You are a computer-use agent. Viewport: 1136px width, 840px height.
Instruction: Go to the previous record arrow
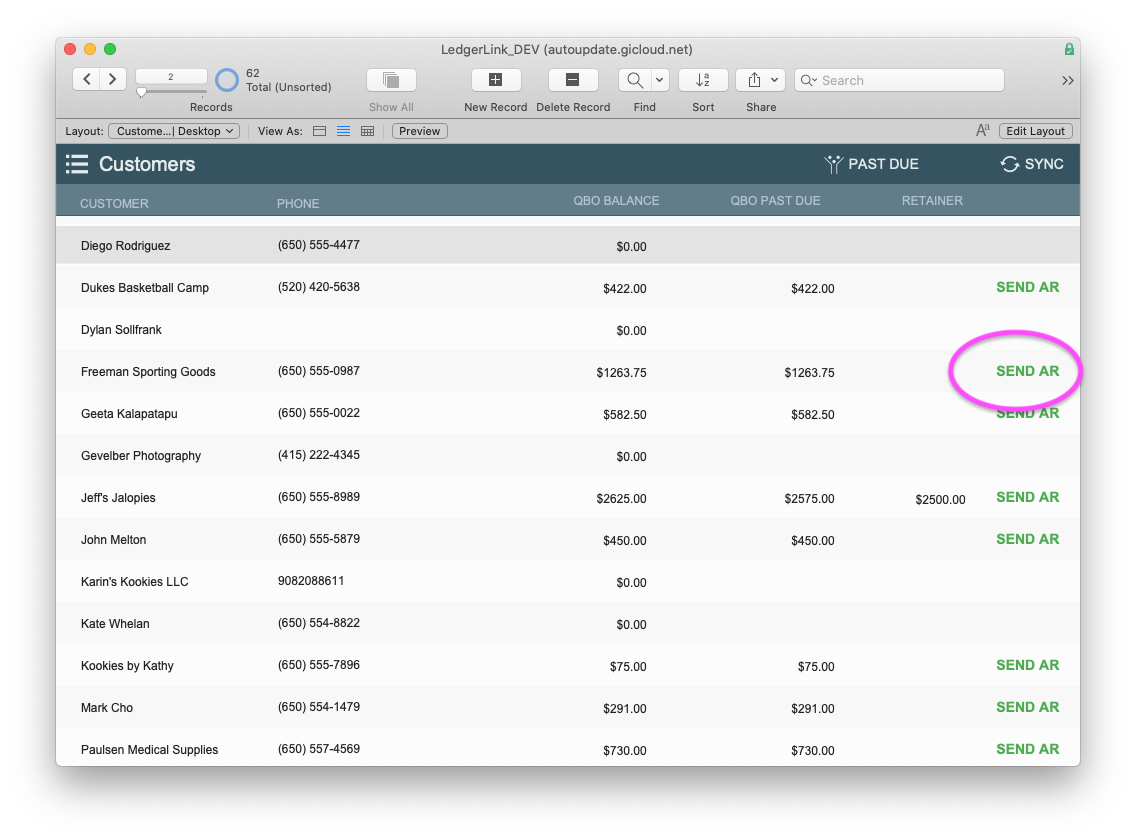tap(87, 79)
